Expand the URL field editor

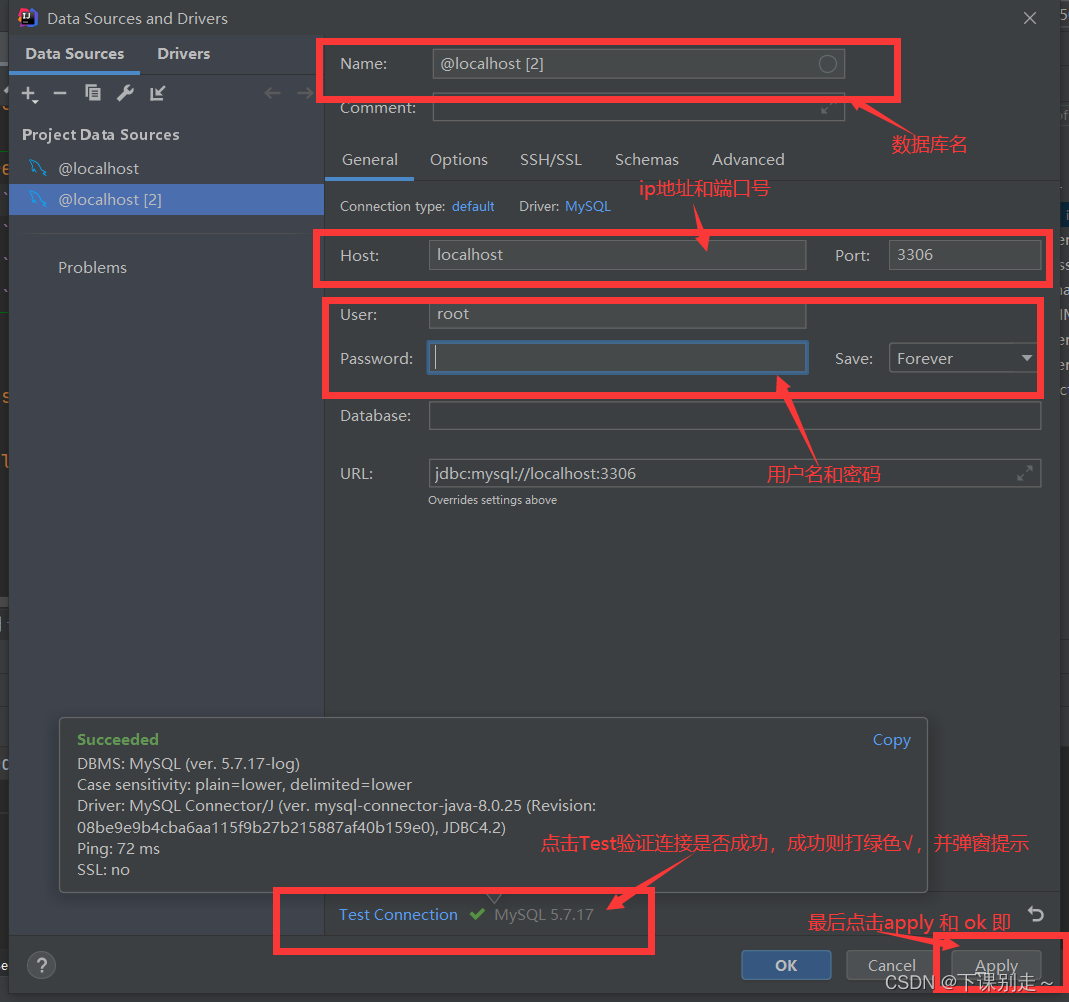(x=1025, y=473)
